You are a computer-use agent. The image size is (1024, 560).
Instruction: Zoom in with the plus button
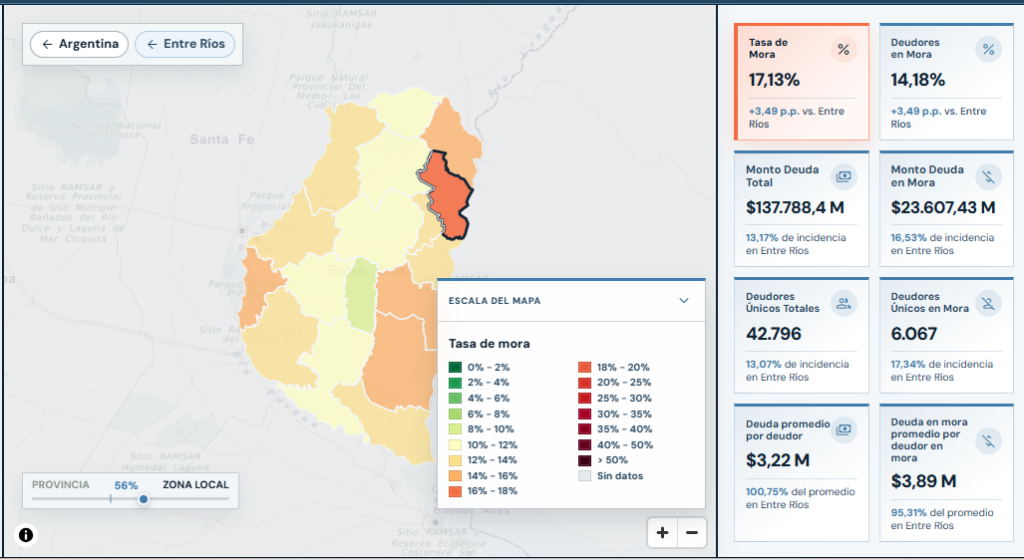(x=662, y=533)
